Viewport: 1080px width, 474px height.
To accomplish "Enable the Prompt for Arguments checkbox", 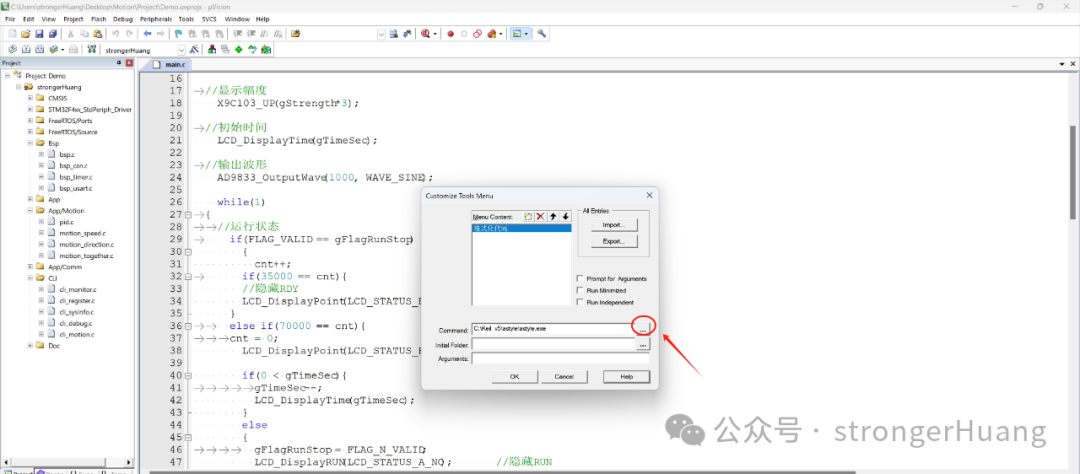I will pos(581,278).
